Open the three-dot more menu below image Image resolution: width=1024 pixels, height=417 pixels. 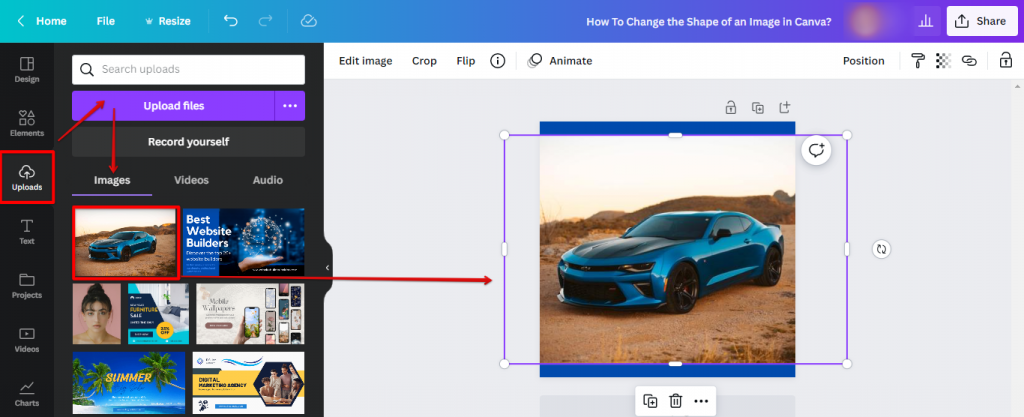(701, 401)
